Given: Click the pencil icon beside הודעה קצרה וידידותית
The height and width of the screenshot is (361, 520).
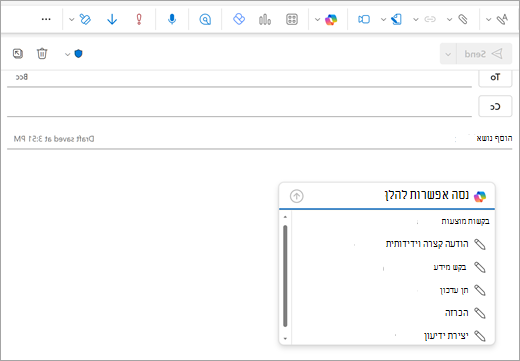Looking at the screenshot, I should 480,244.
